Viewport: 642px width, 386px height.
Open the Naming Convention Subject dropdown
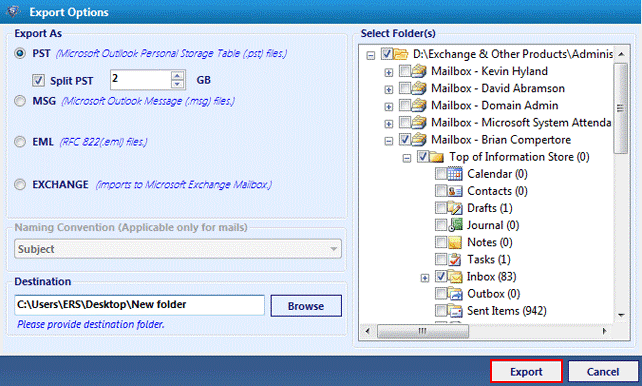pos(178,249)
